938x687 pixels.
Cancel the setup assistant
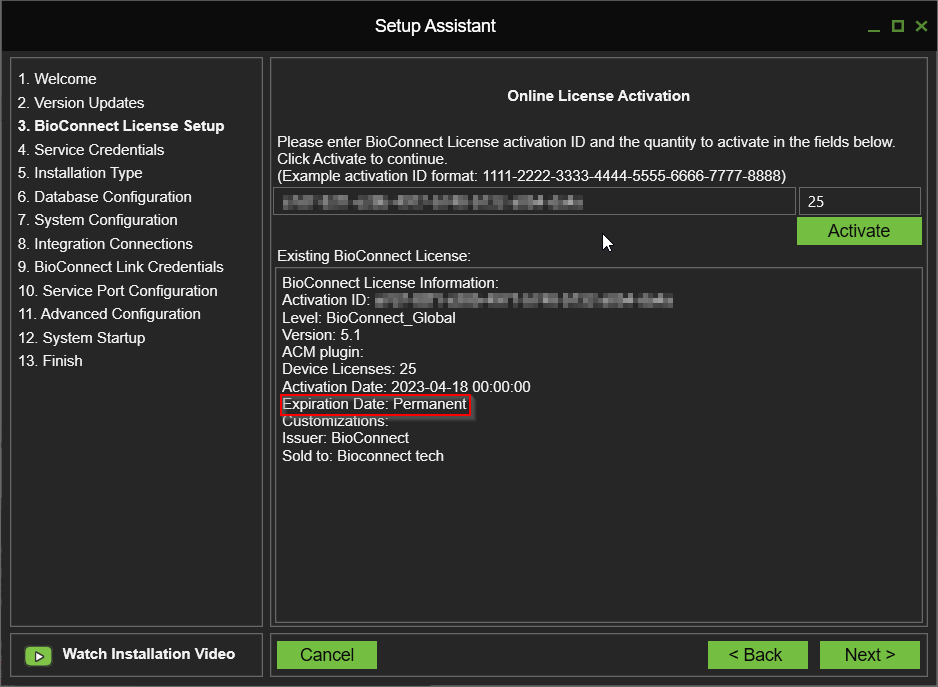pos(327,655)
